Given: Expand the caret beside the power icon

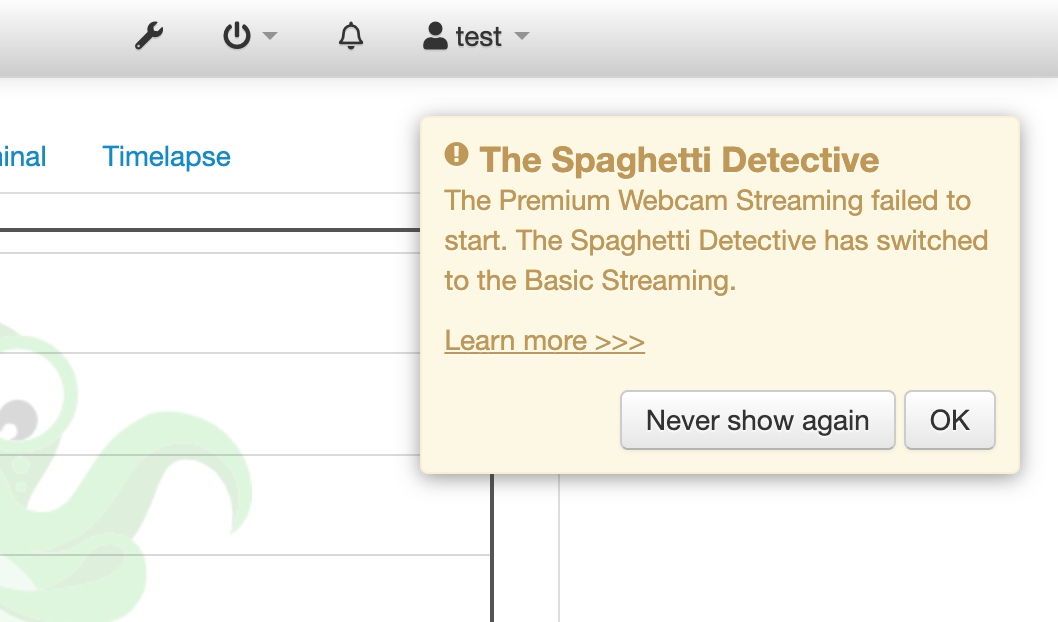Looking at the screenshot, I should coord(270,37).
